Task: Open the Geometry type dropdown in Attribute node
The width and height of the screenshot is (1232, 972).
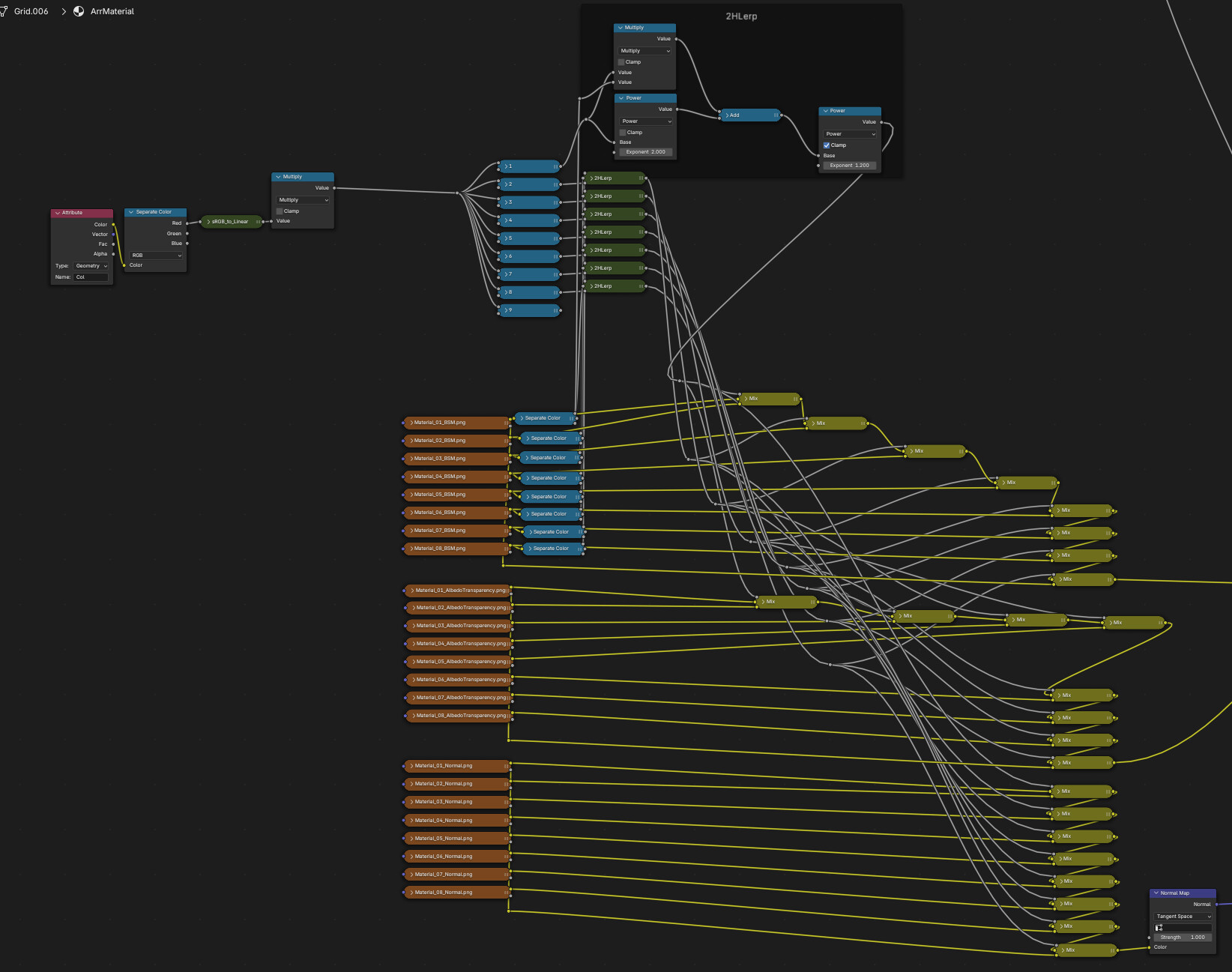Action: point(91,266)
